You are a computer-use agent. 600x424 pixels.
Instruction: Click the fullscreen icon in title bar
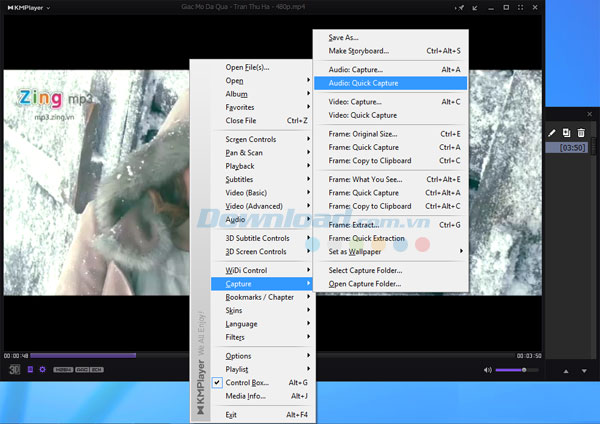tap(518, 7)
